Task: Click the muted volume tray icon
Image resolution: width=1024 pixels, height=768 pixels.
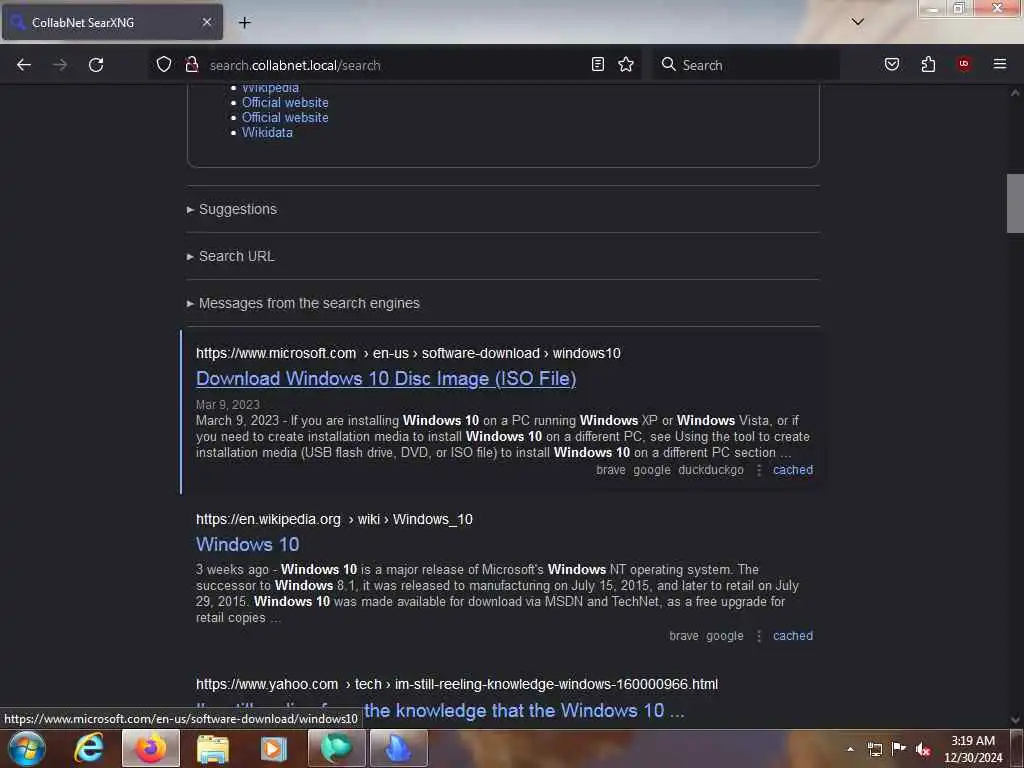Action: tap(923, 749)
